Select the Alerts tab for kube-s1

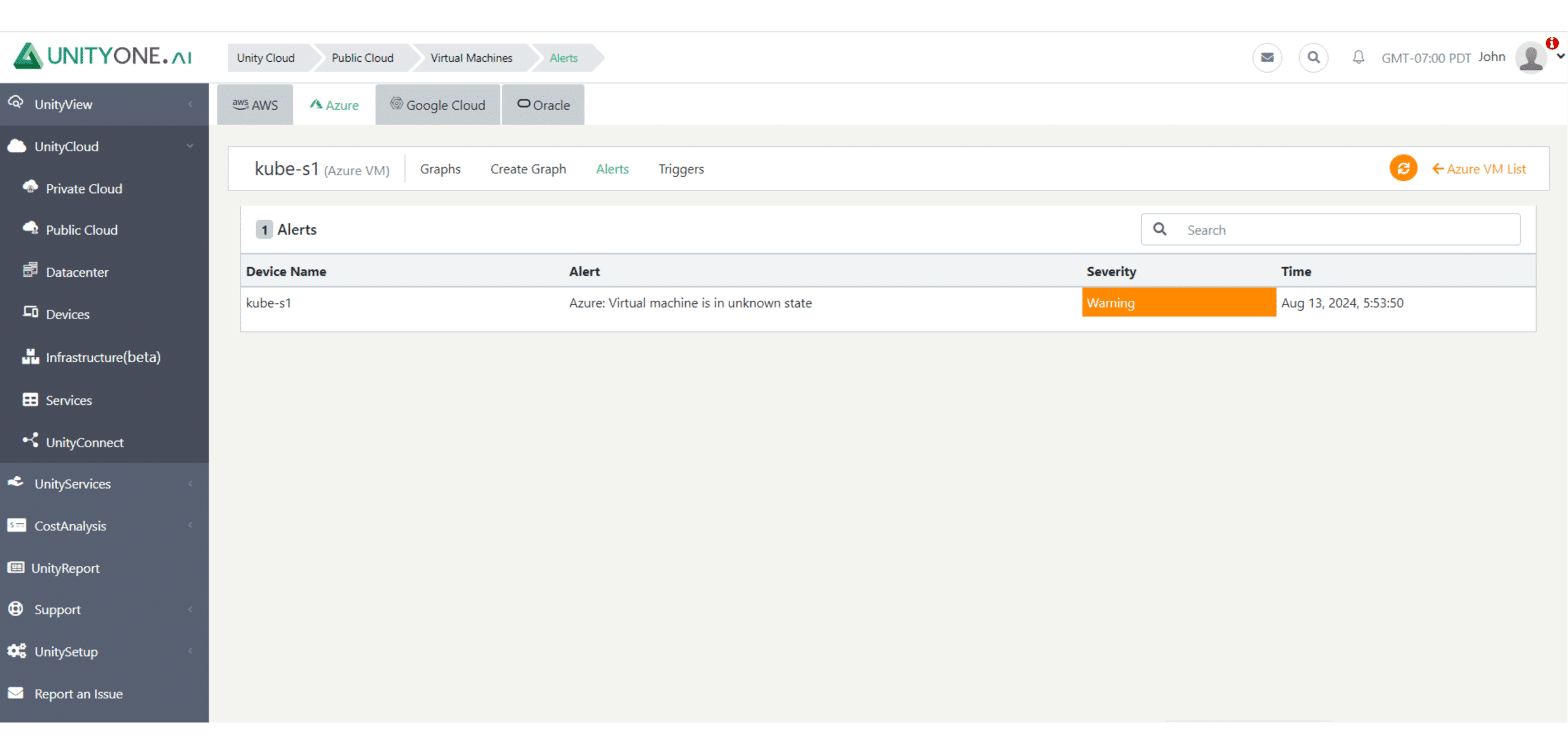(612, 169)
